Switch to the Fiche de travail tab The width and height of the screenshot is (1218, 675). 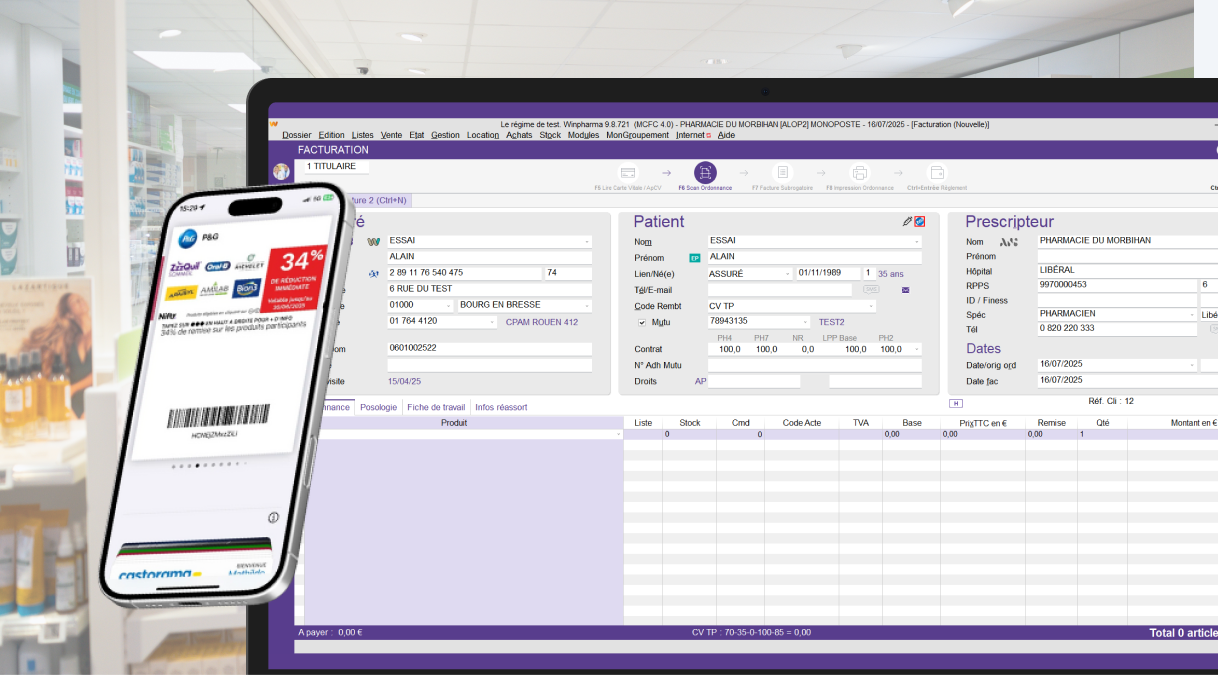pyautogui.click(x=436, y=407)
